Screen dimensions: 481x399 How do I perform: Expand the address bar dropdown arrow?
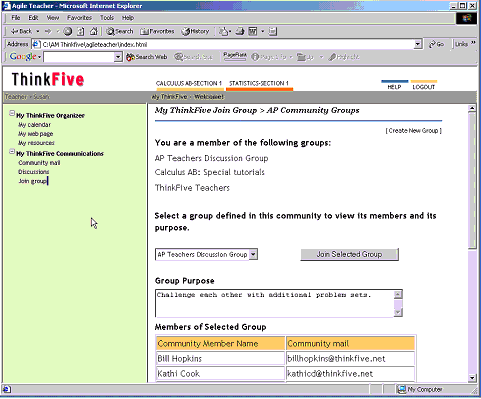click(x=418, y=44)
